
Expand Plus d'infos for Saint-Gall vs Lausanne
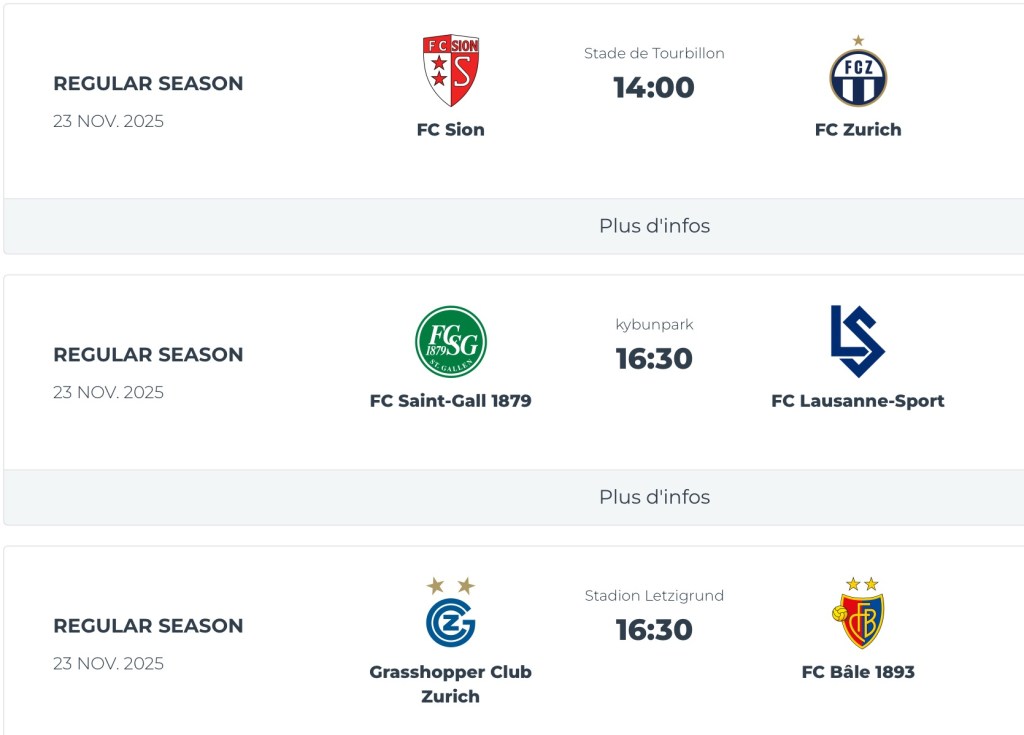(x=654, y=497)
